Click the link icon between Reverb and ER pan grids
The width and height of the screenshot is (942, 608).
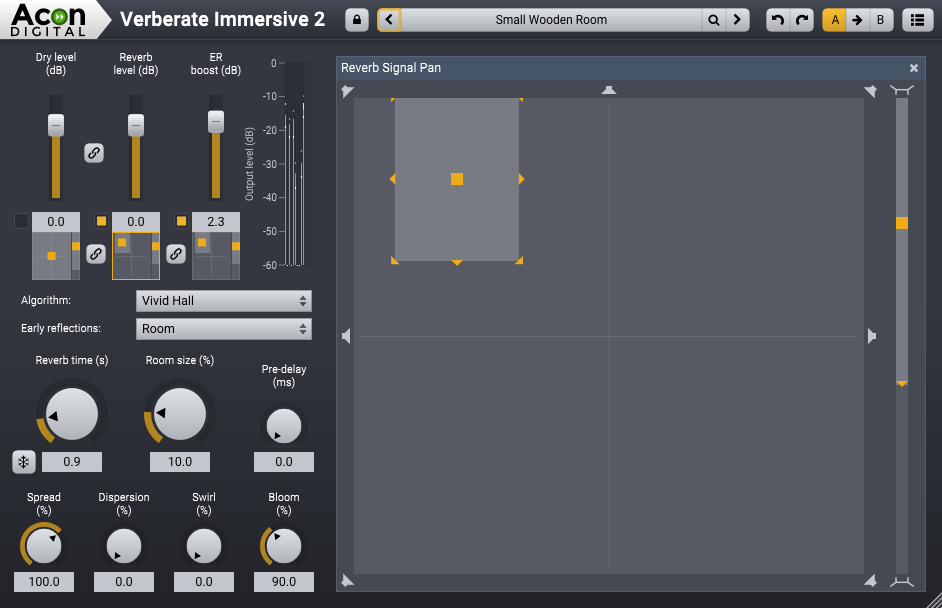coord(176,254)
